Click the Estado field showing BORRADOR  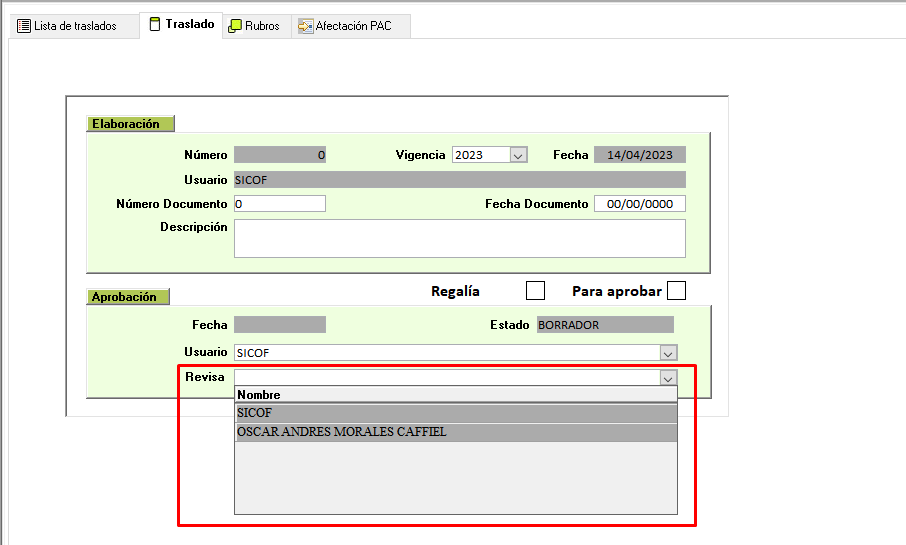605,325
